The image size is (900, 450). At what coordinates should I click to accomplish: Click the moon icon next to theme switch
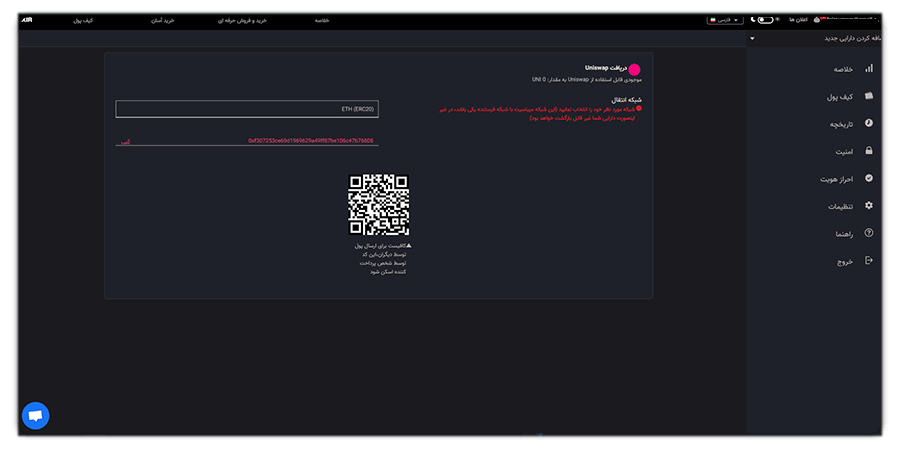752,20
